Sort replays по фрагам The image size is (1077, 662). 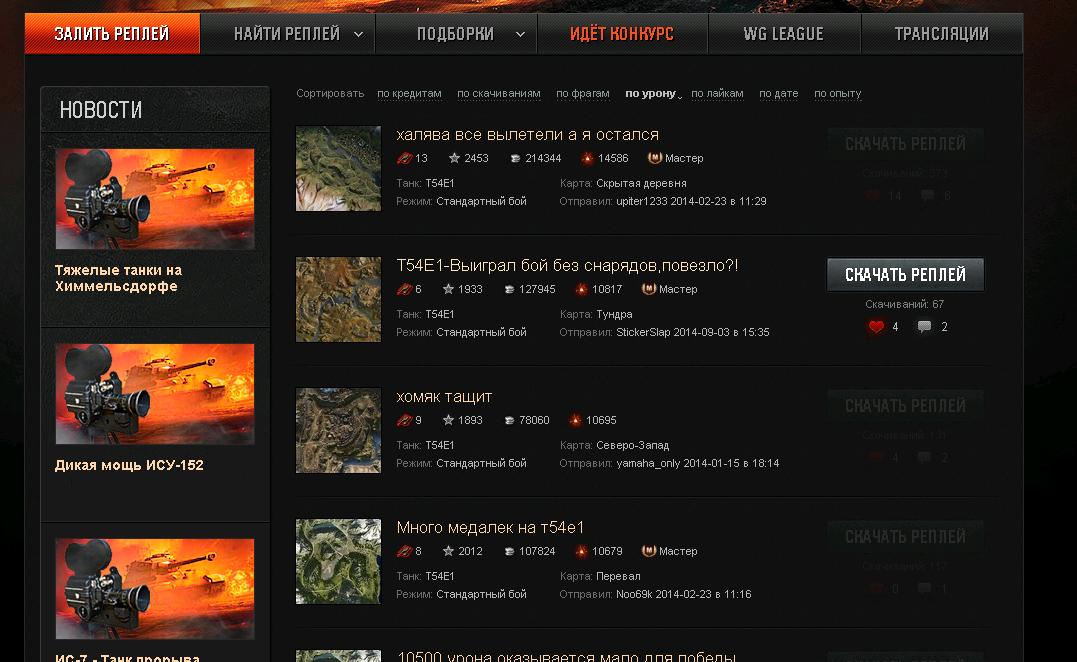pyautogui.click(x=582, y=93)
